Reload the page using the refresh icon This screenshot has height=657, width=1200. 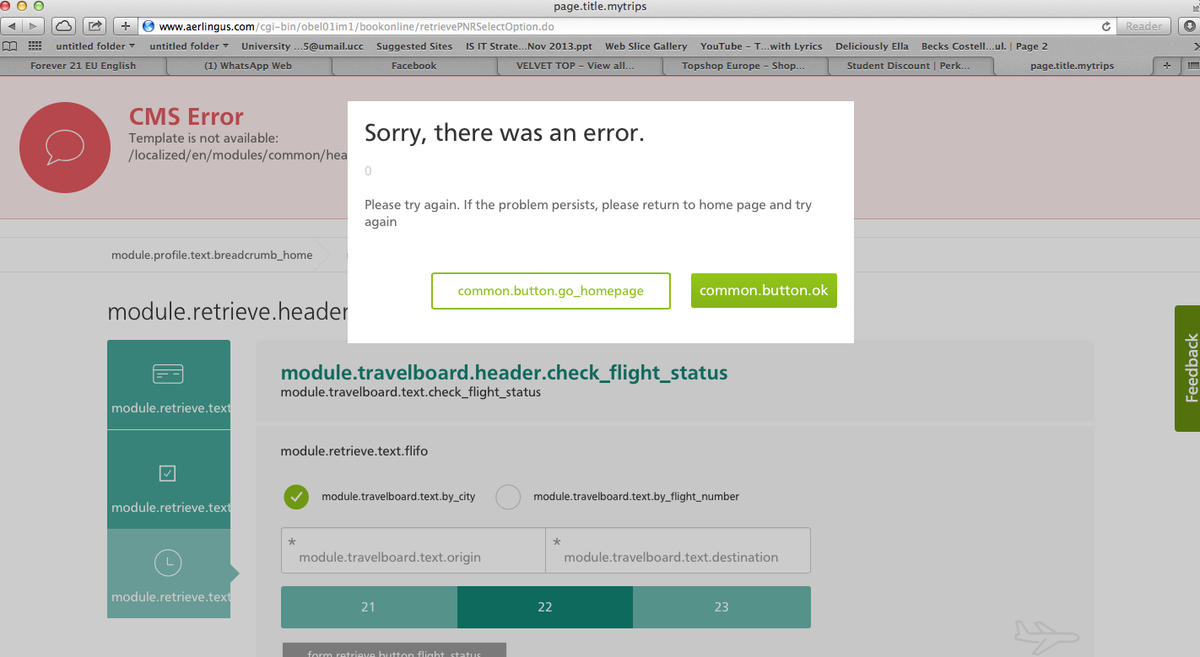(1106, 26)
